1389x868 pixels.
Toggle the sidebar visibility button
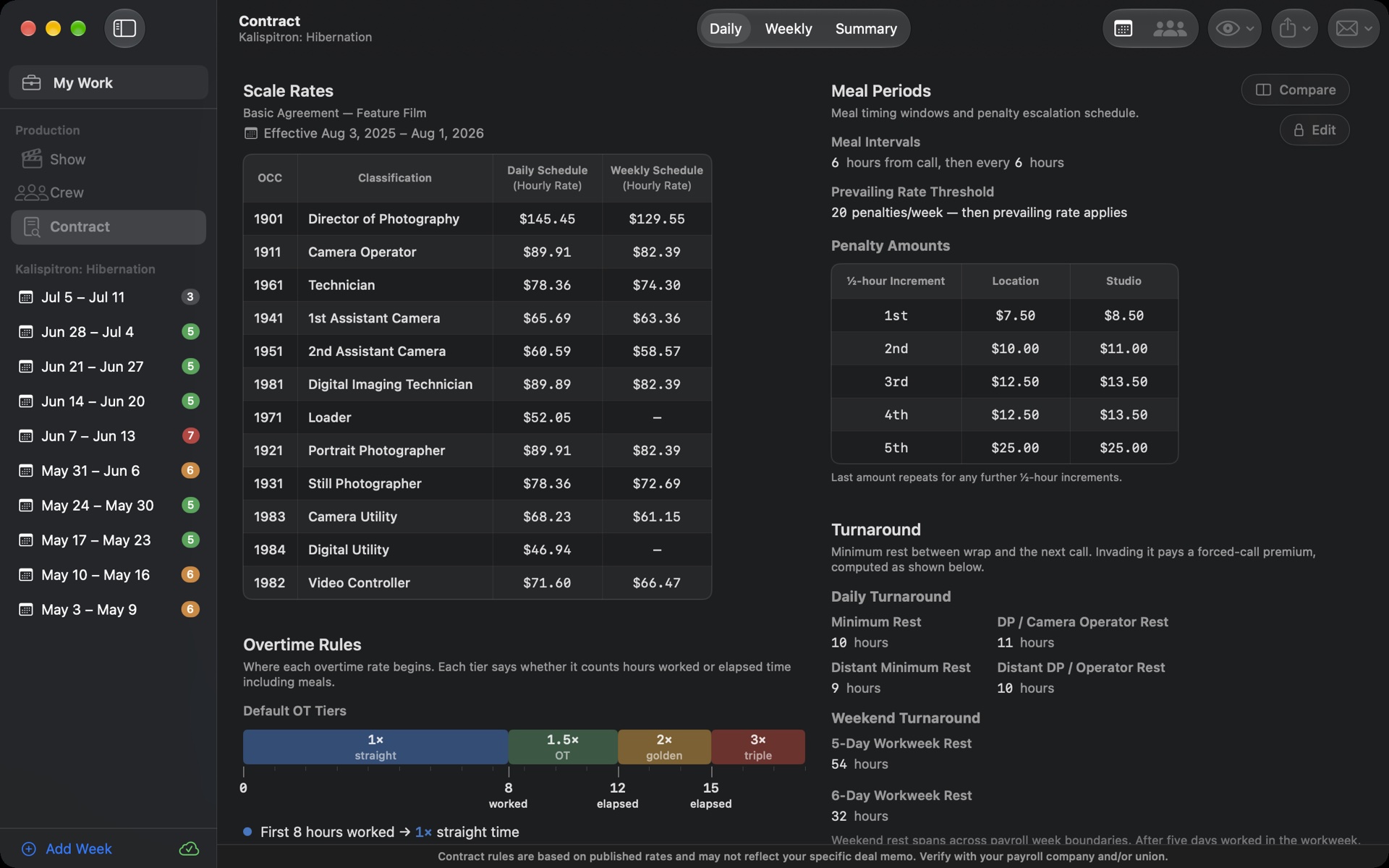tap(124, 28)
